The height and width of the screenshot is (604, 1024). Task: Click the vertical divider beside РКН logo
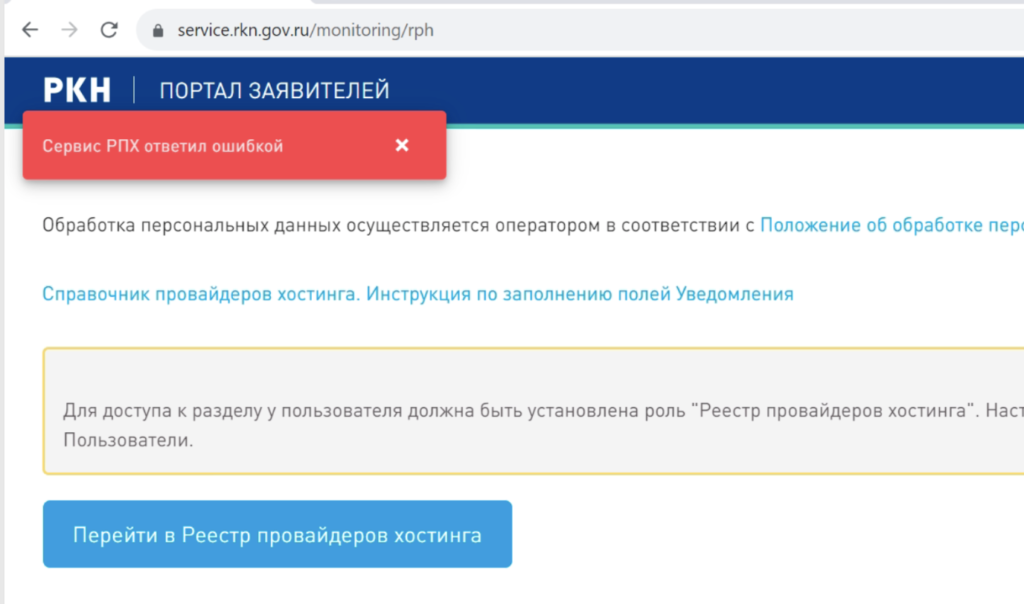click(x=134, y=91)
